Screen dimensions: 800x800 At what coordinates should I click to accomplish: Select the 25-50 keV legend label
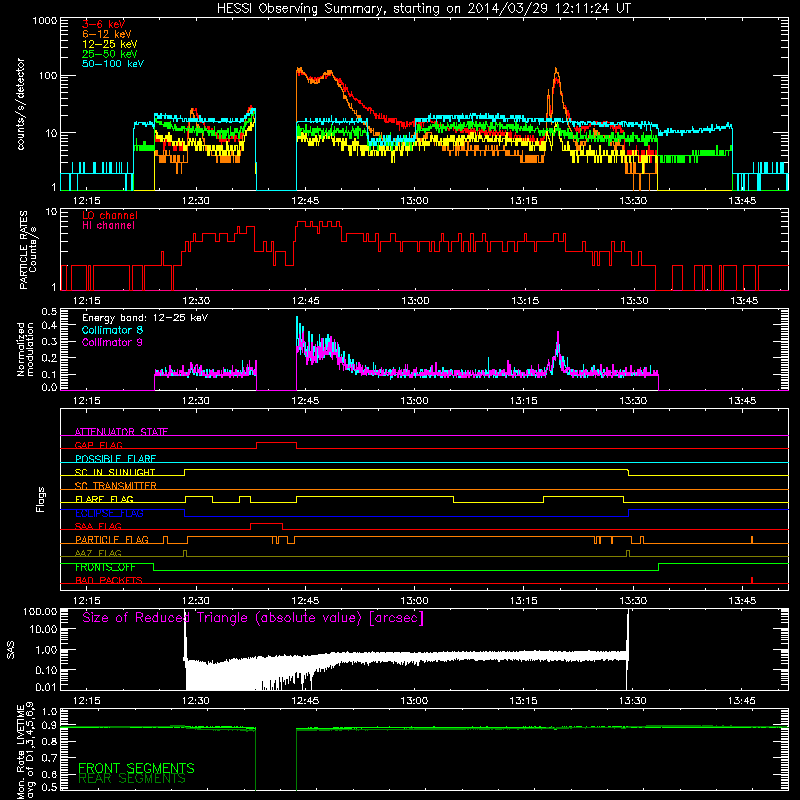(110, 54)
